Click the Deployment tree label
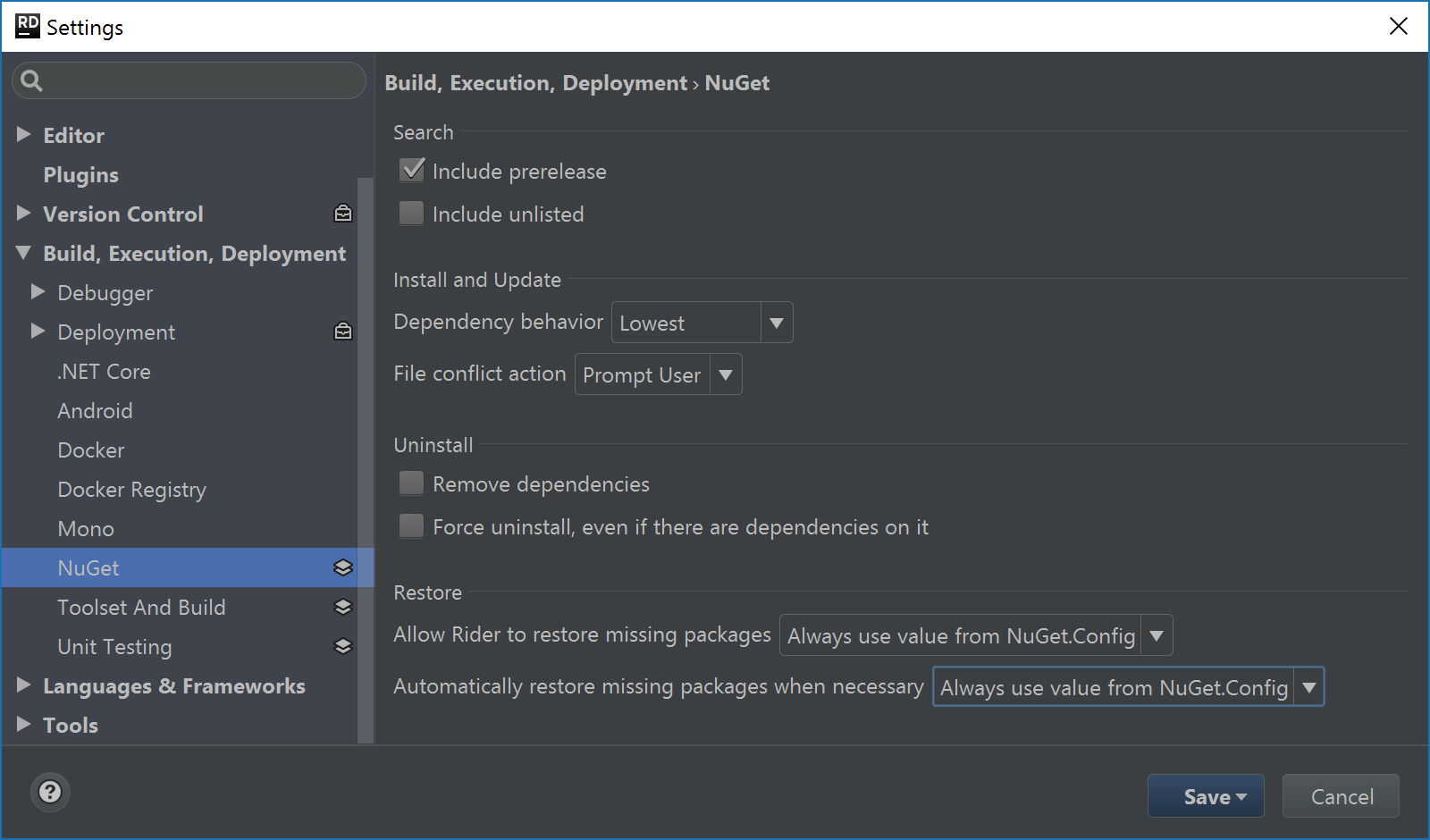This screenshot has height=840, width=1430. click(x=116, y=332)
